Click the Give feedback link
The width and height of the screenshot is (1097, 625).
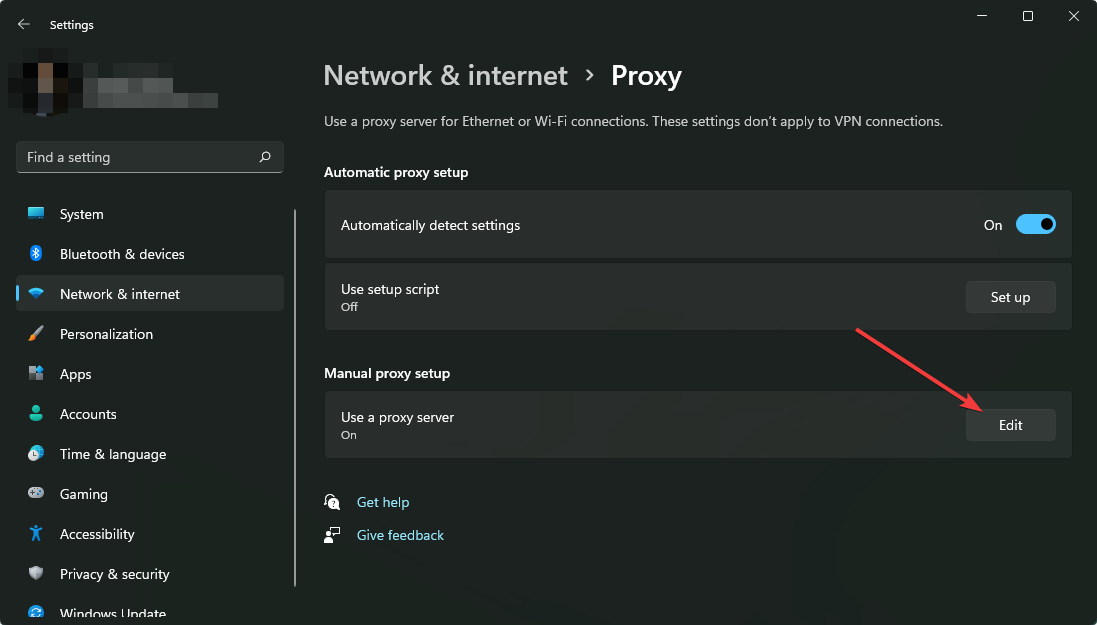(400, 534)
